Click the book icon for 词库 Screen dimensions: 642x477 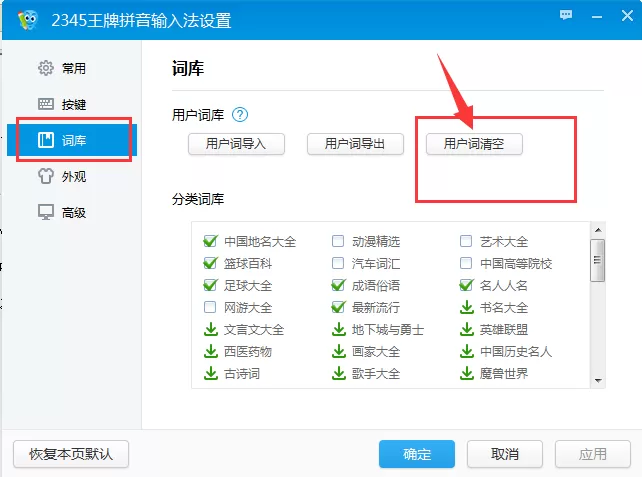(x=45, y=140)
